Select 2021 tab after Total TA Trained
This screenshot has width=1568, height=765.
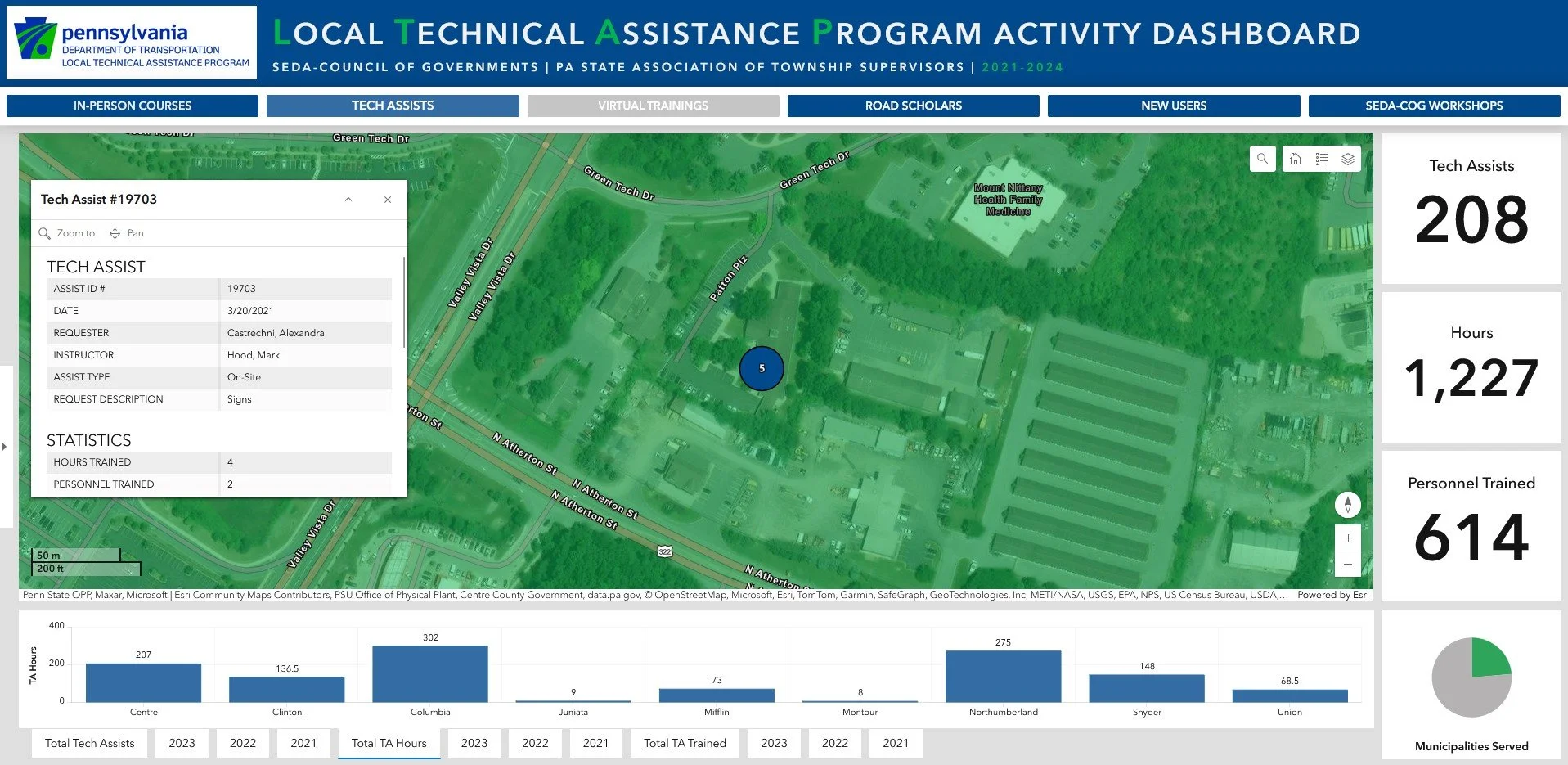(x=896, y=743)
